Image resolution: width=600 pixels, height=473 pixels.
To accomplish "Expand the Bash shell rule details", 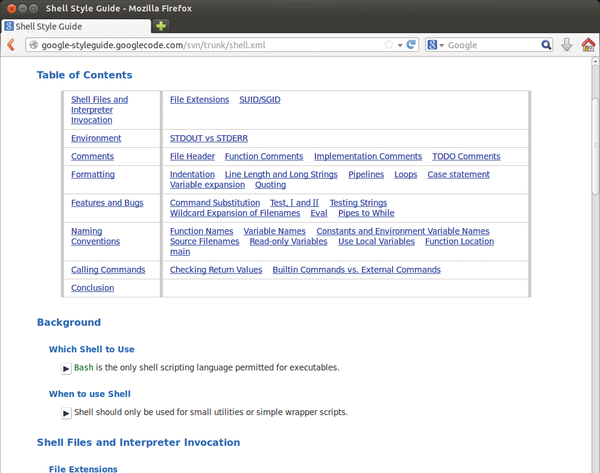I will (66, 368).
